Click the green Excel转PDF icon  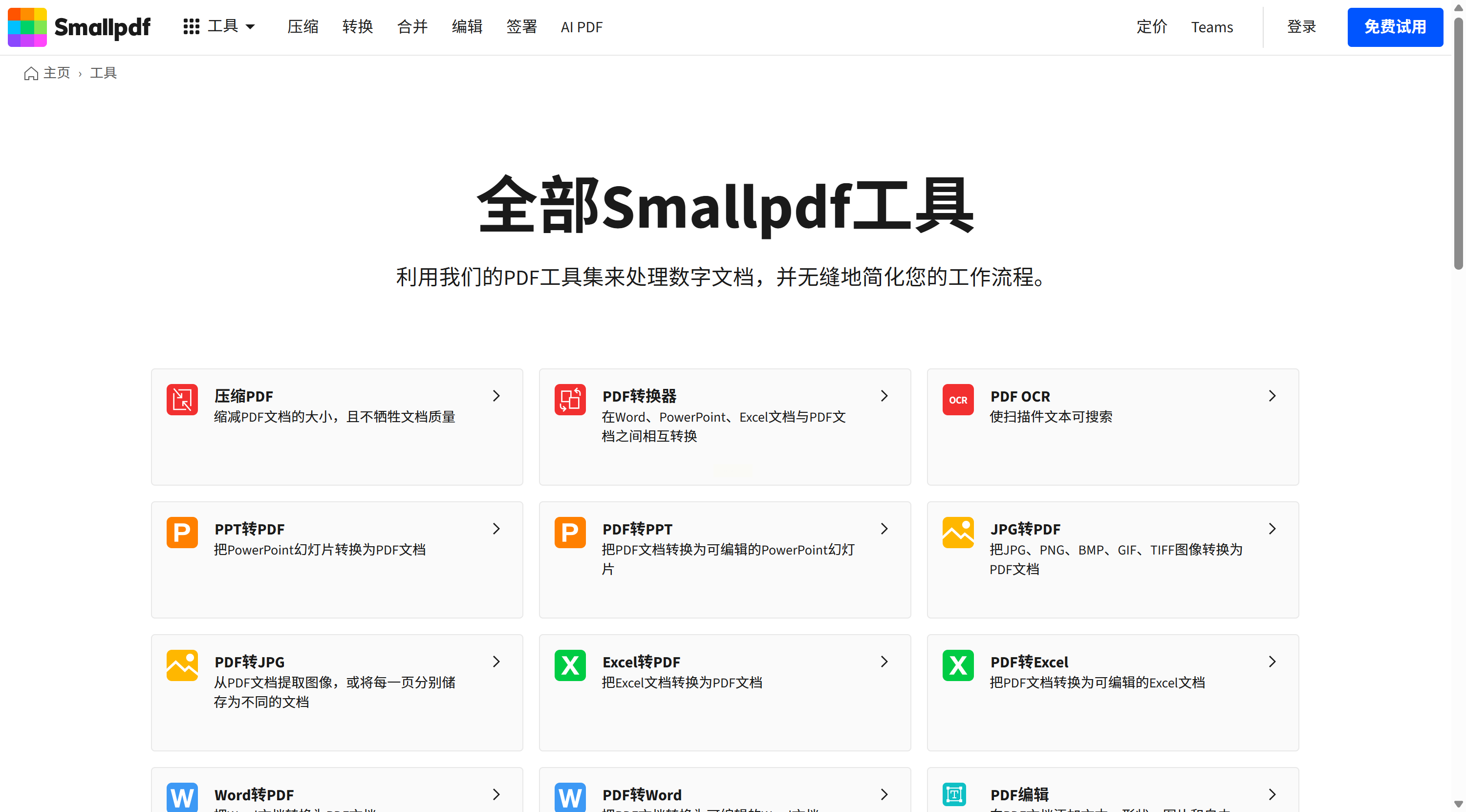(x=570, y=665)
